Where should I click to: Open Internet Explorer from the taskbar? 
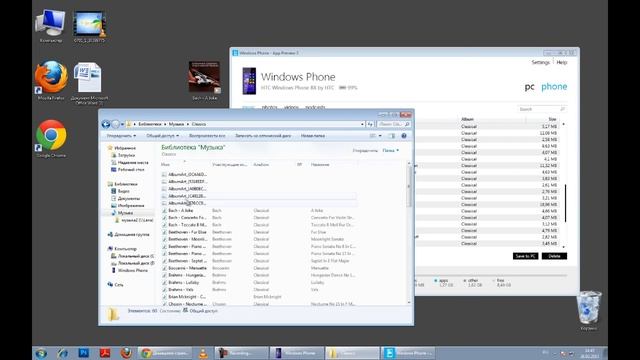coord(62,353)
